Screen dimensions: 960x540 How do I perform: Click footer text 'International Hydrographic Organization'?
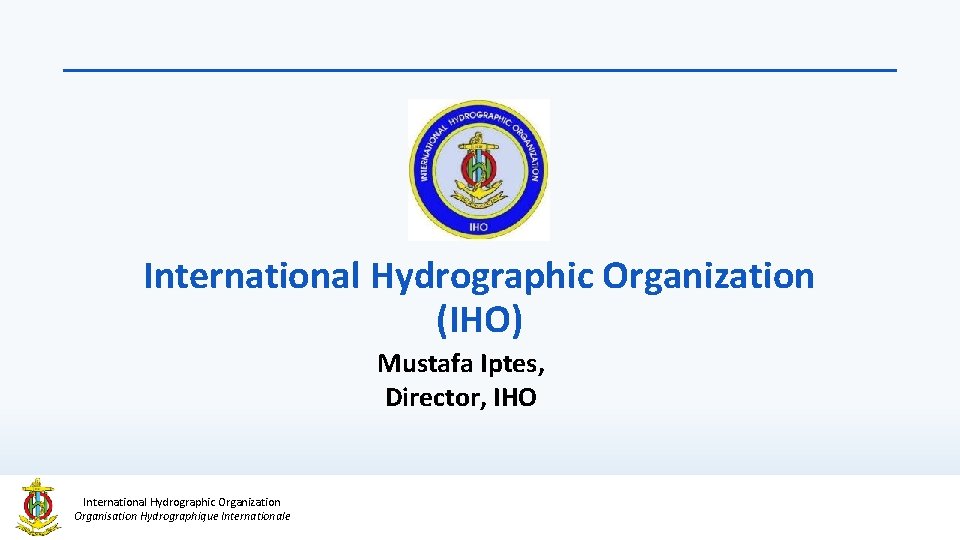point(182,502)
